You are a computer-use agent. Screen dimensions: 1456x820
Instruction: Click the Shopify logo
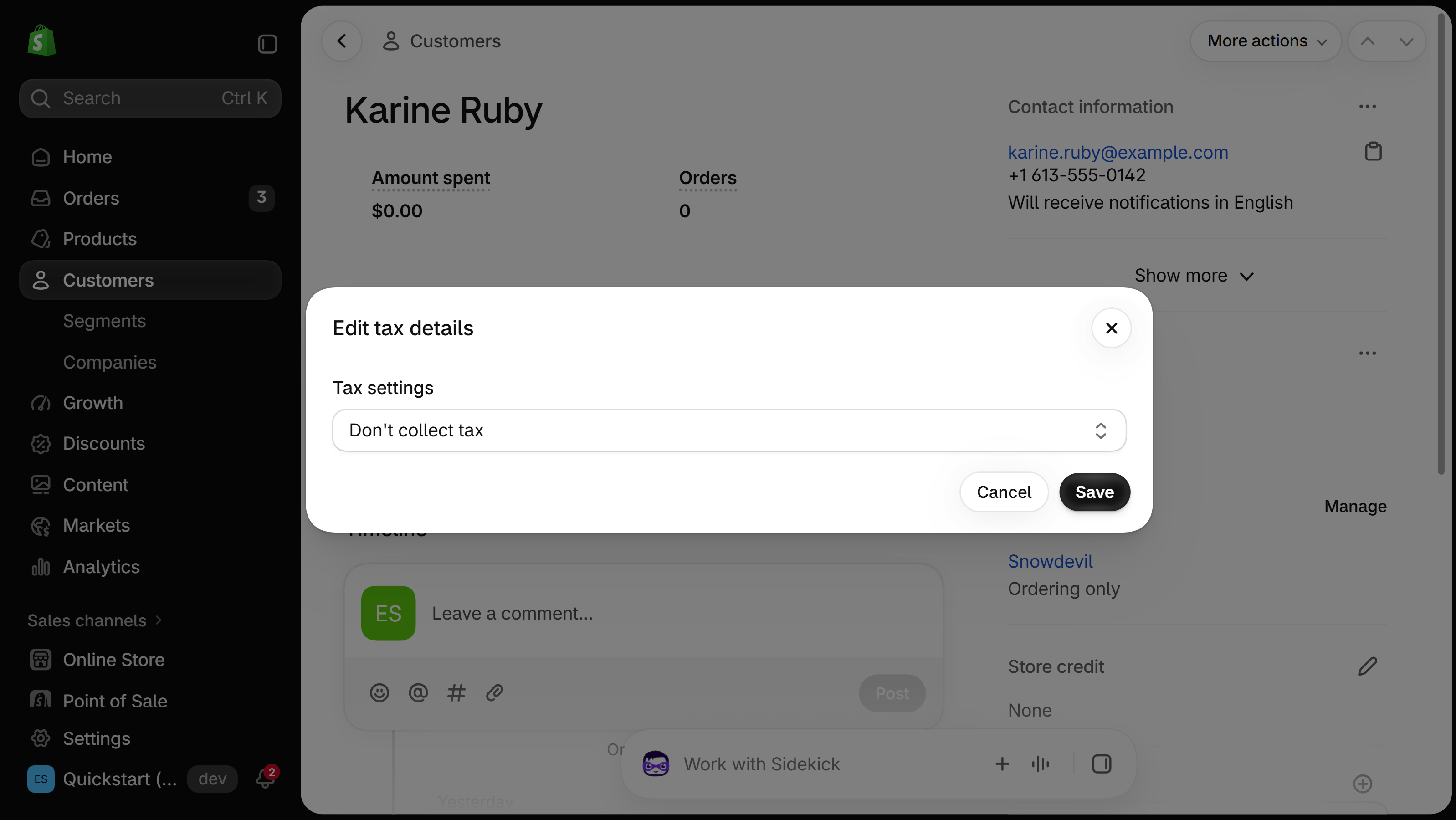(42, 41)
